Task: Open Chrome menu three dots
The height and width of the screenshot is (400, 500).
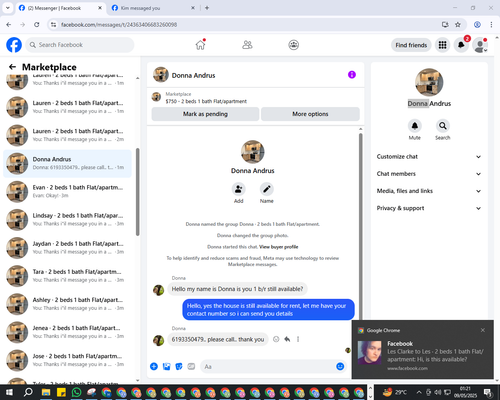Action: (491, 24)
